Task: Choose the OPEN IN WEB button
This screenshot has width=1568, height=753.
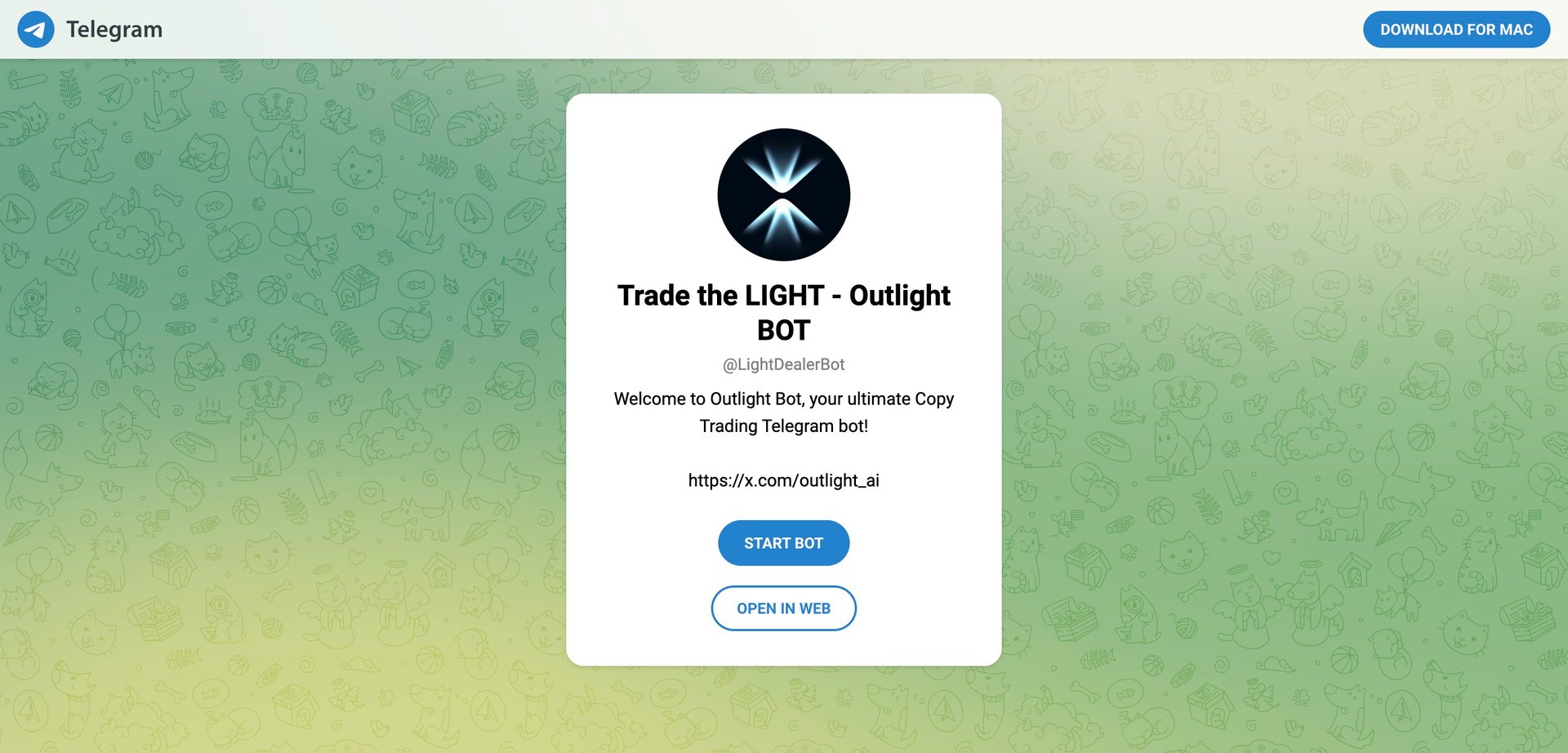Action: point(784,608)
